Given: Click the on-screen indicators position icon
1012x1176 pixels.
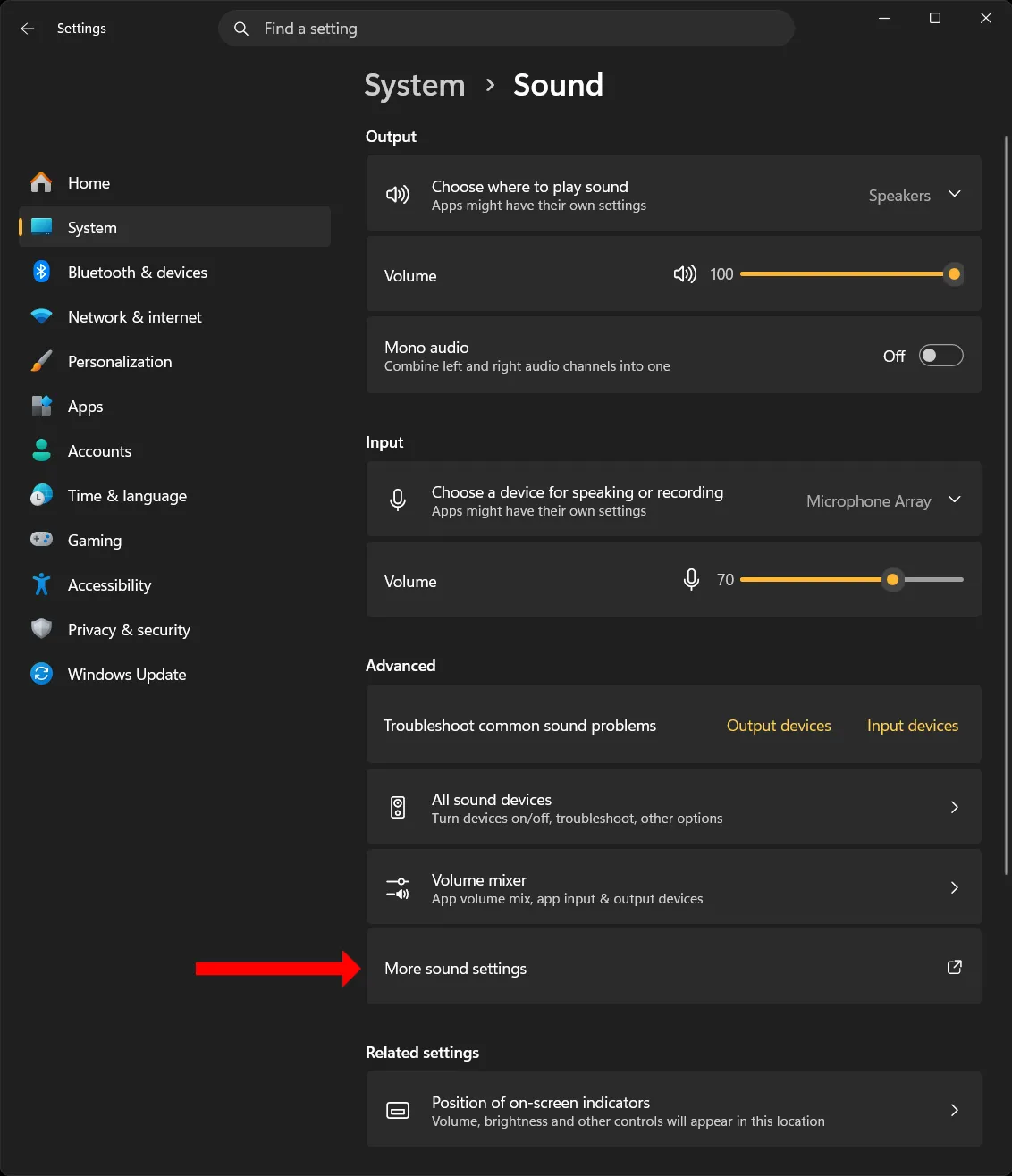Looking at the screenshot, I should tap(398, 1111).
